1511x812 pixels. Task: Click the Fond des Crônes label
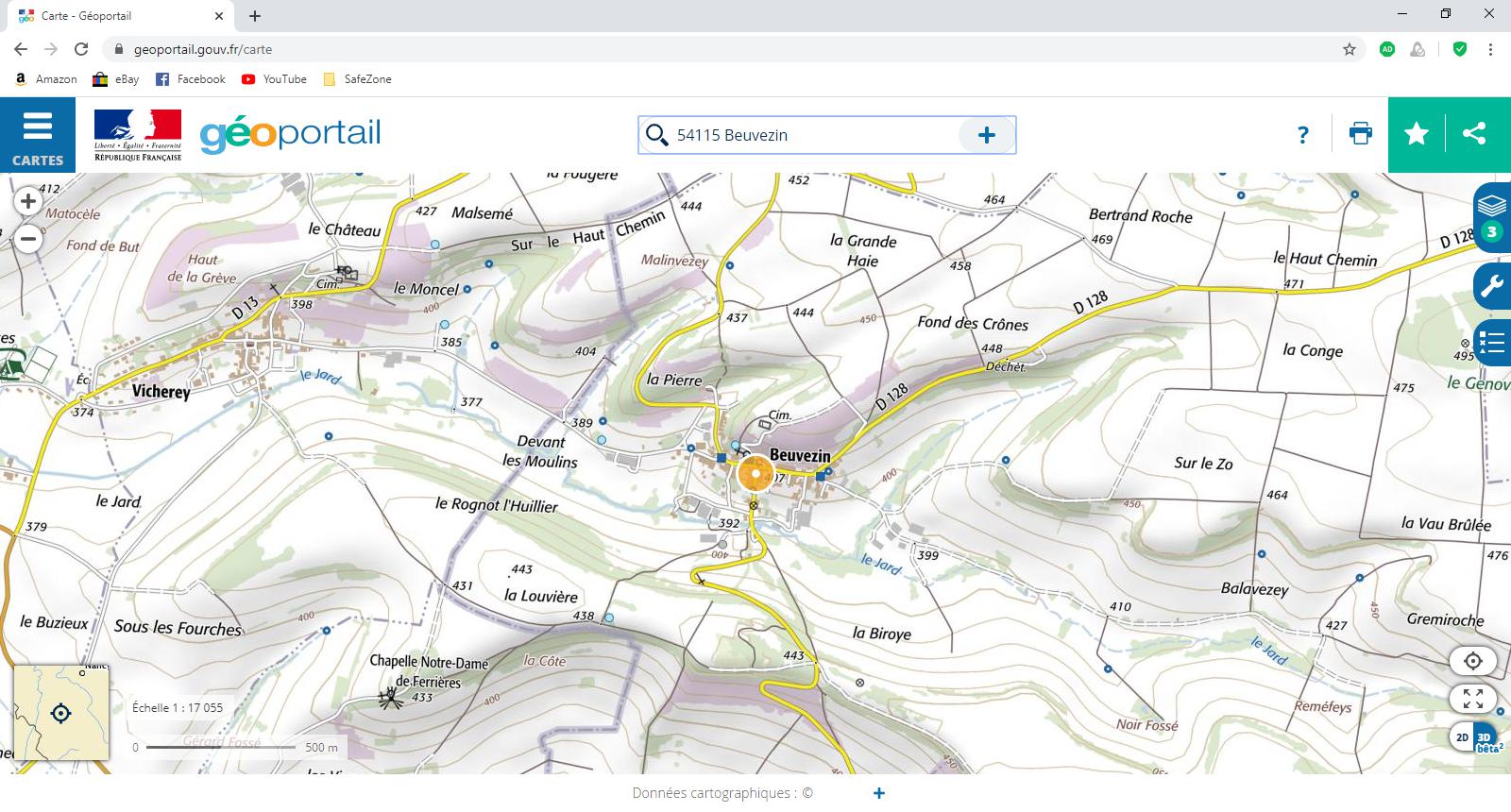(x=973, y=323)
